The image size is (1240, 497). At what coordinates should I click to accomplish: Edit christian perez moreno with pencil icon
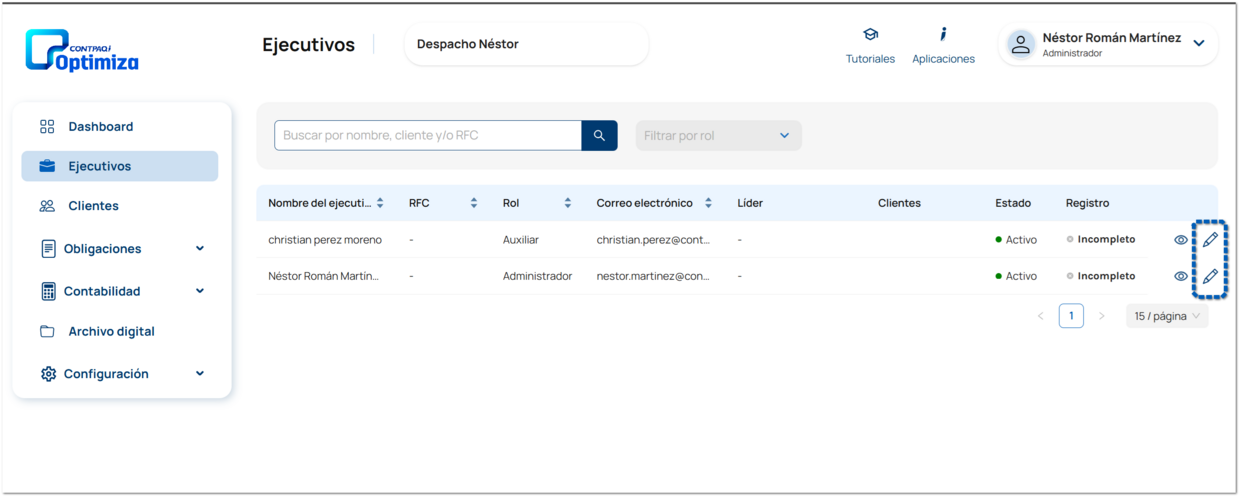coord(1210,240)
